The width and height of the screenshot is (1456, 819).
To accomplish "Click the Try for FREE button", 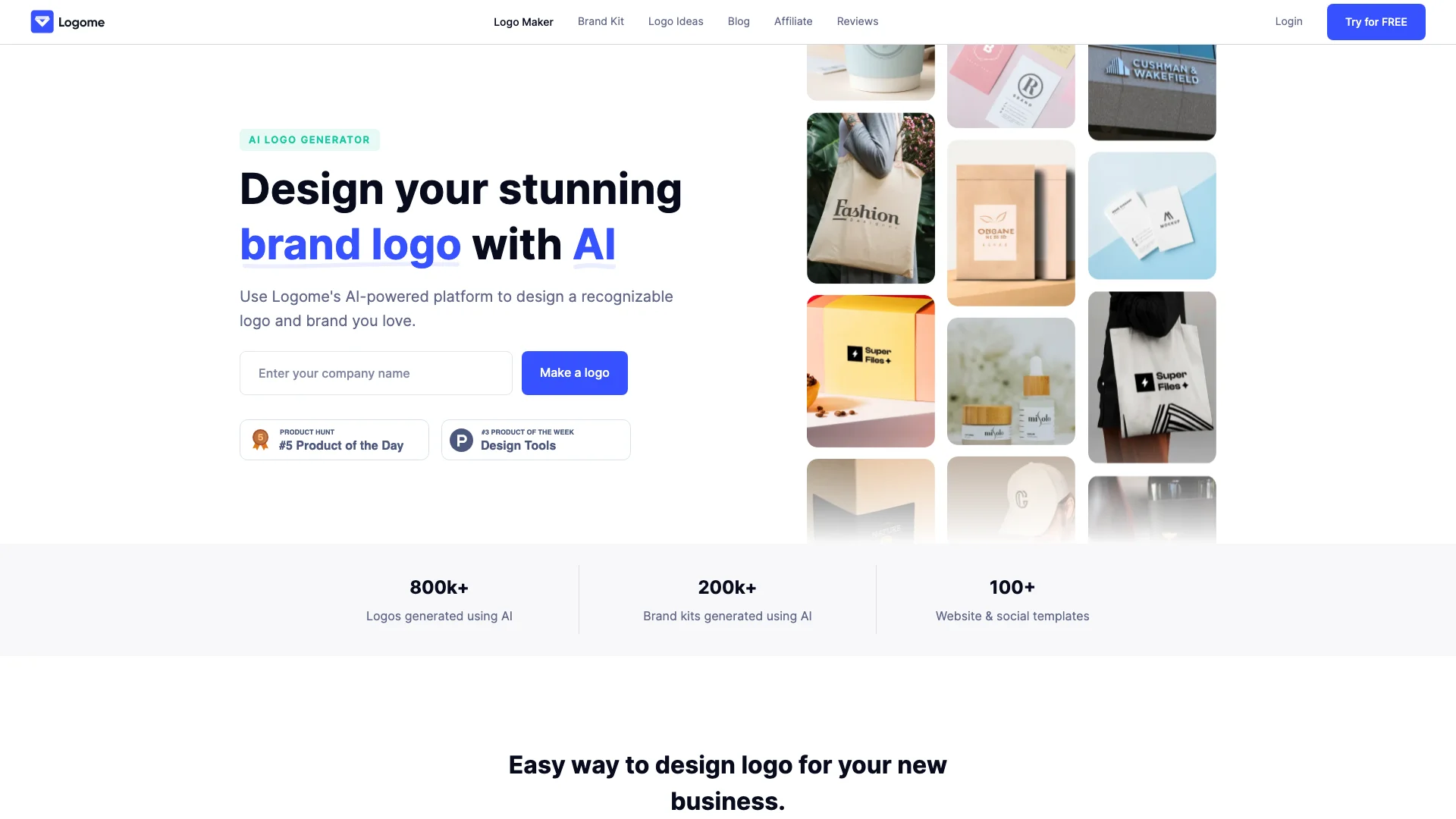I will [1376, 21].
